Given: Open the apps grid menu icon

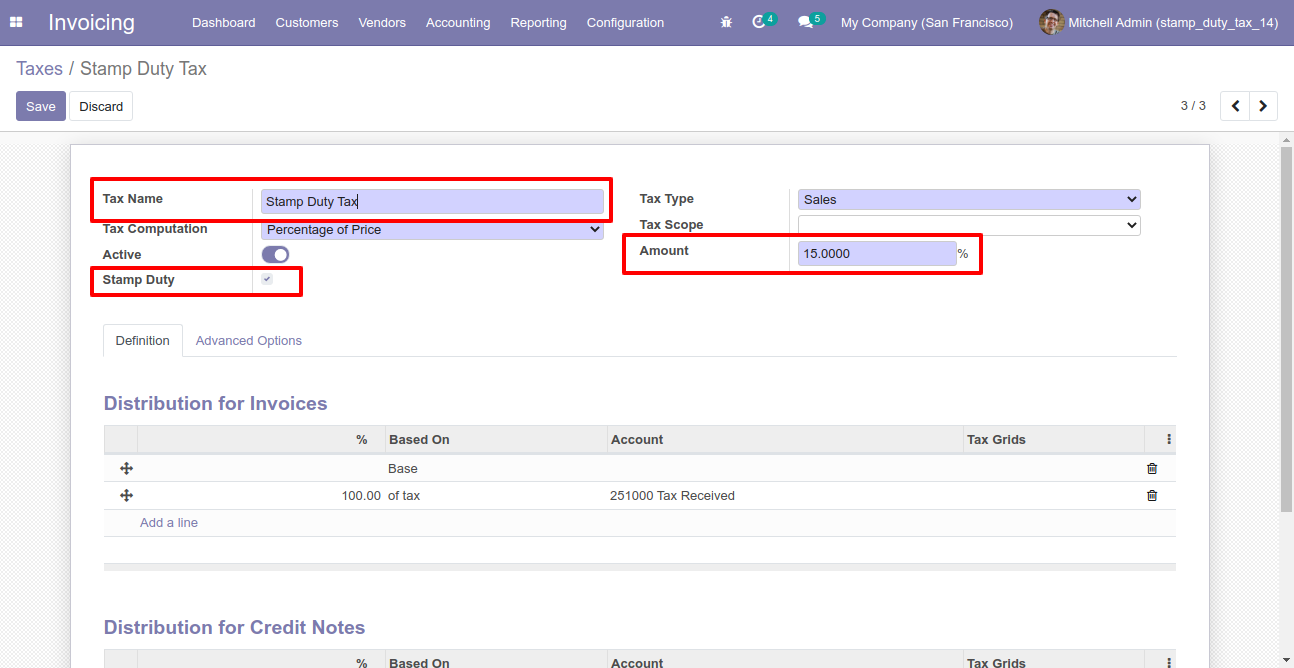Looking at the screenshot, I should tap(16, 22).
